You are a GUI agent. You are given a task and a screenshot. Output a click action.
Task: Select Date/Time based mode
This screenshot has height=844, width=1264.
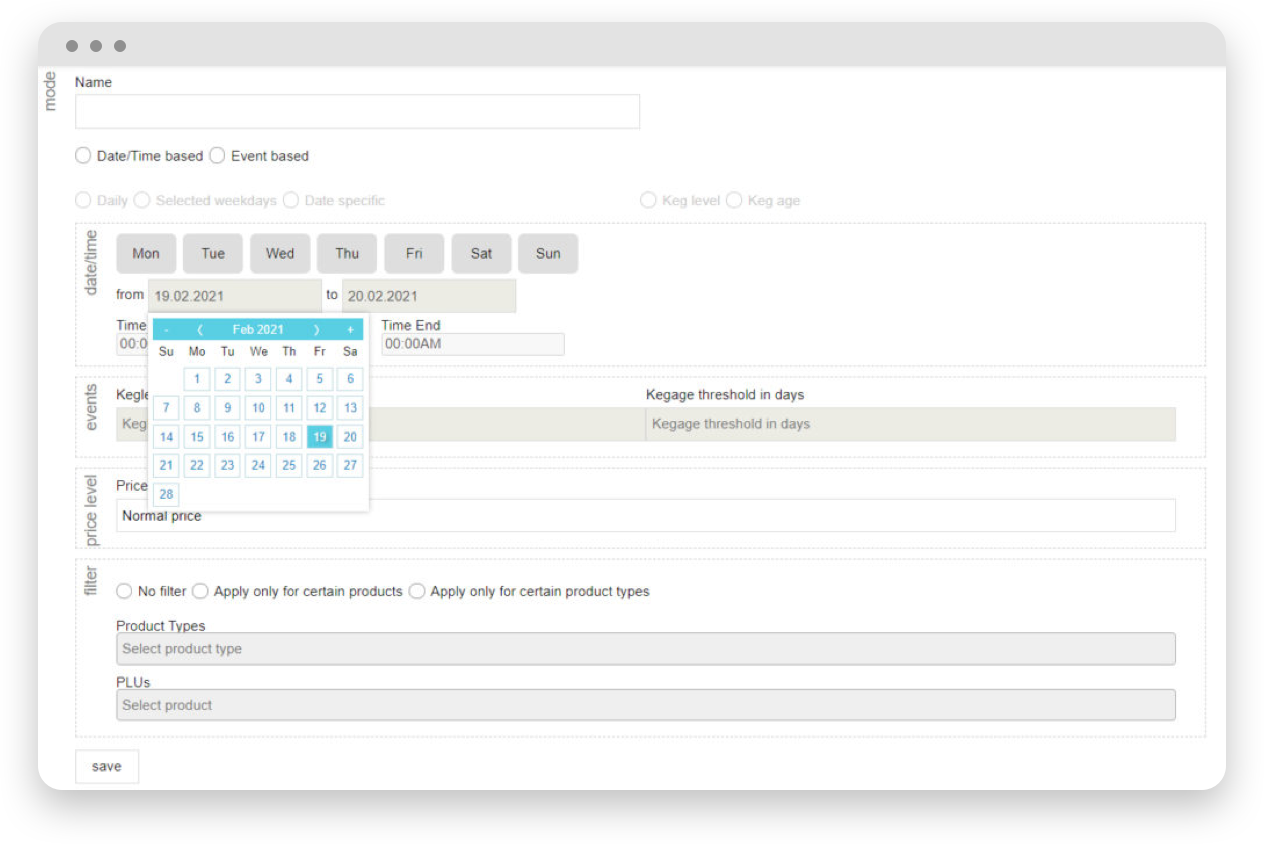[83, 156]
